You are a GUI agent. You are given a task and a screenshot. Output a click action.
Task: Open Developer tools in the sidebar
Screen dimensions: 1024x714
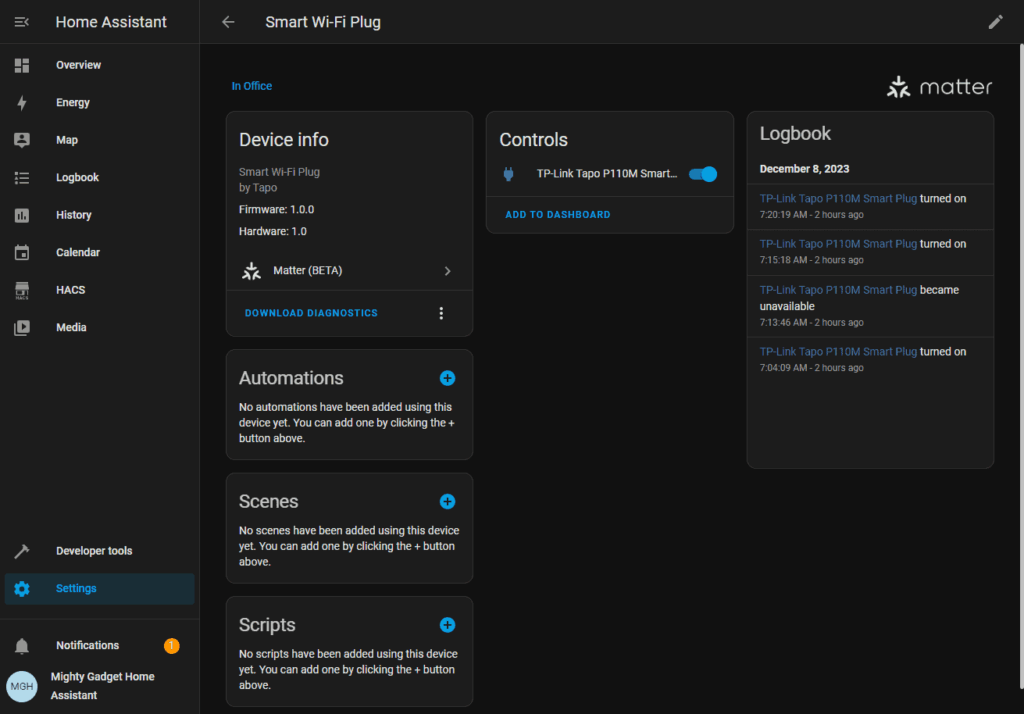tap(93, 551)
